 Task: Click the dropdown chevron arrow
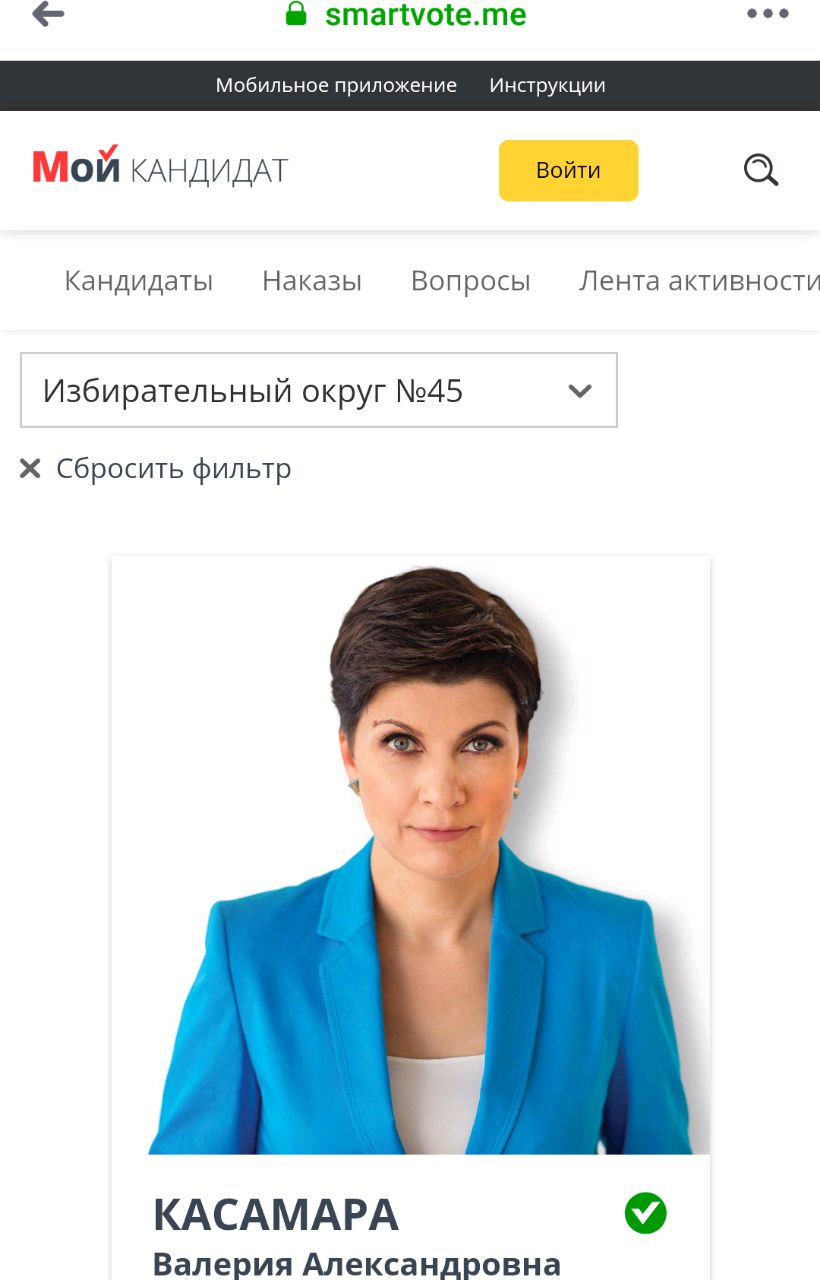(x=580, y=391)
